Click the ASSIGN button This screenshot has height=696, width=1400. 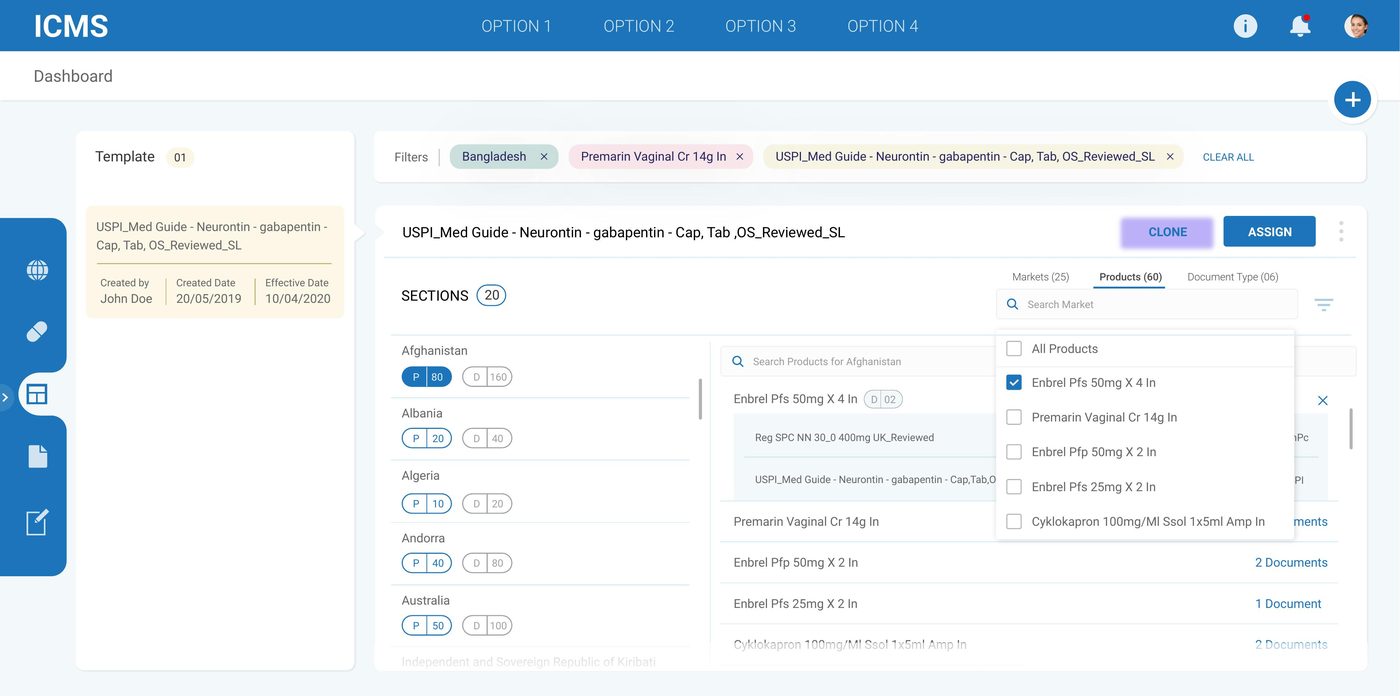(1269, 232)
